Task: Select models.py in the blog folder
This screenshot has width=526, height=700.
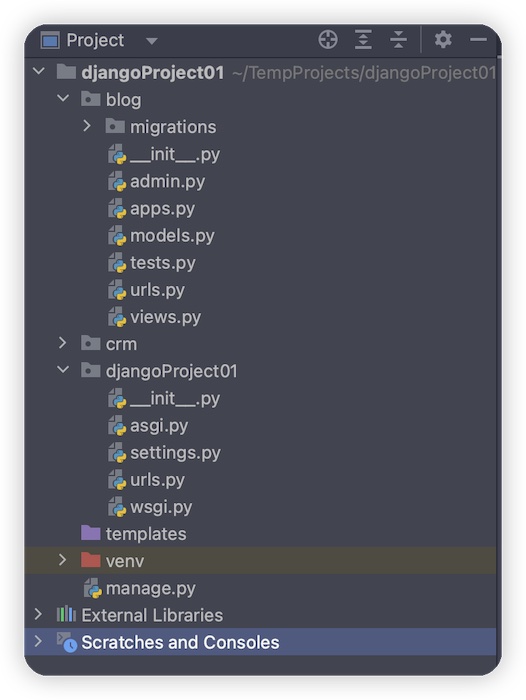Action: [172, 236]
